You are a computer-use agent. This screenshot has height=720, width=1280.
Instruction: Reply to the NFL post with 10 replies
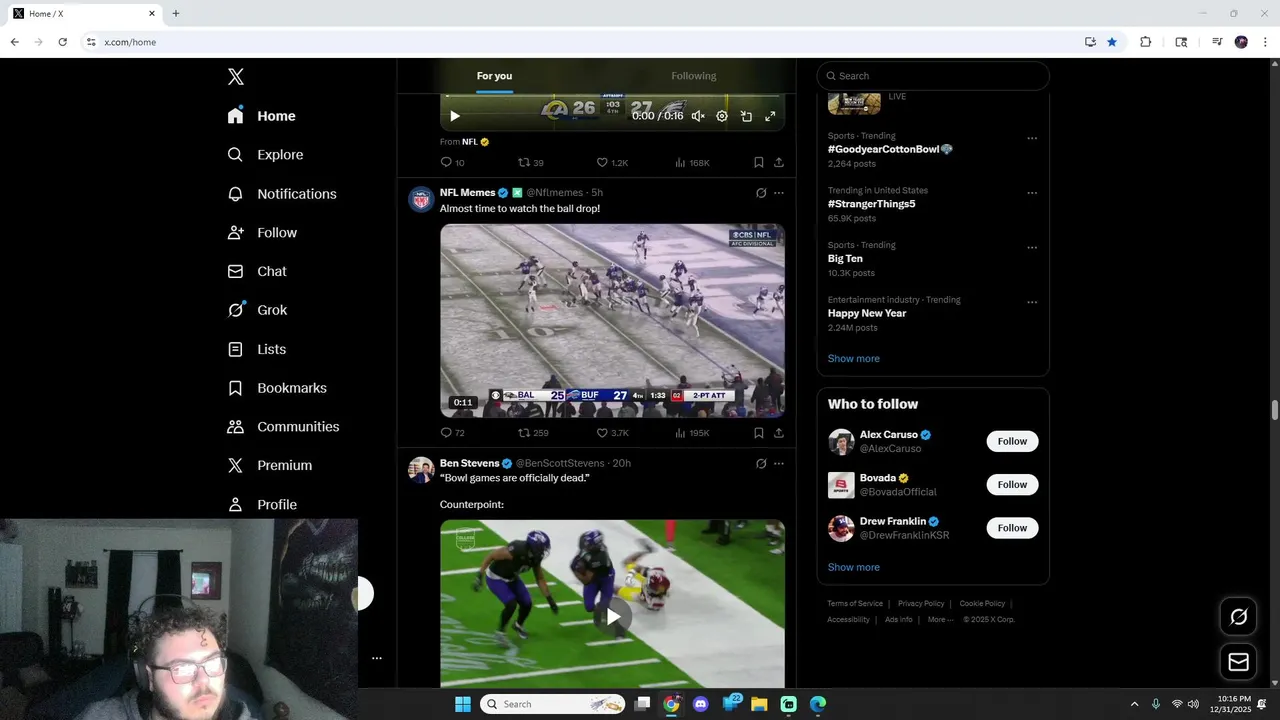(452, 162)
